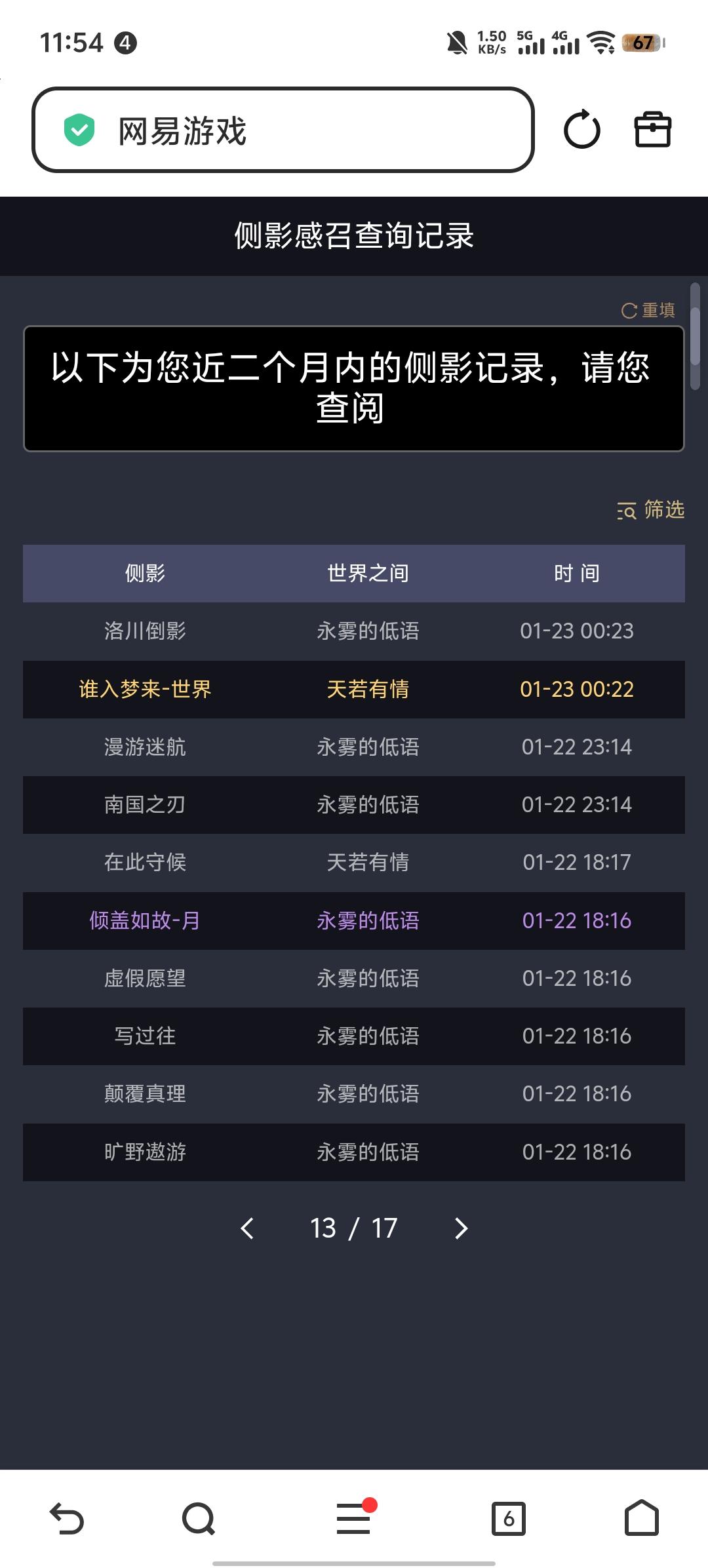The image size is (708, 1568).
Task: Open the tab switcher showing 6
Action: pyautogui.click(x=509, y=1519)
